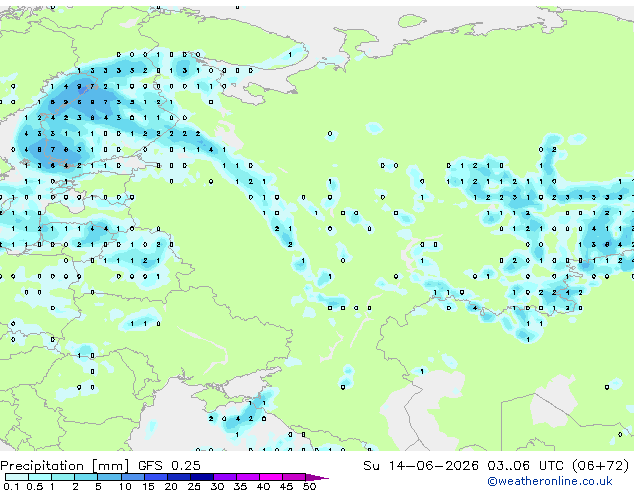Click the 1–2 mm legend color swatch
Screen dimensions: 634x490
point(63,477)
